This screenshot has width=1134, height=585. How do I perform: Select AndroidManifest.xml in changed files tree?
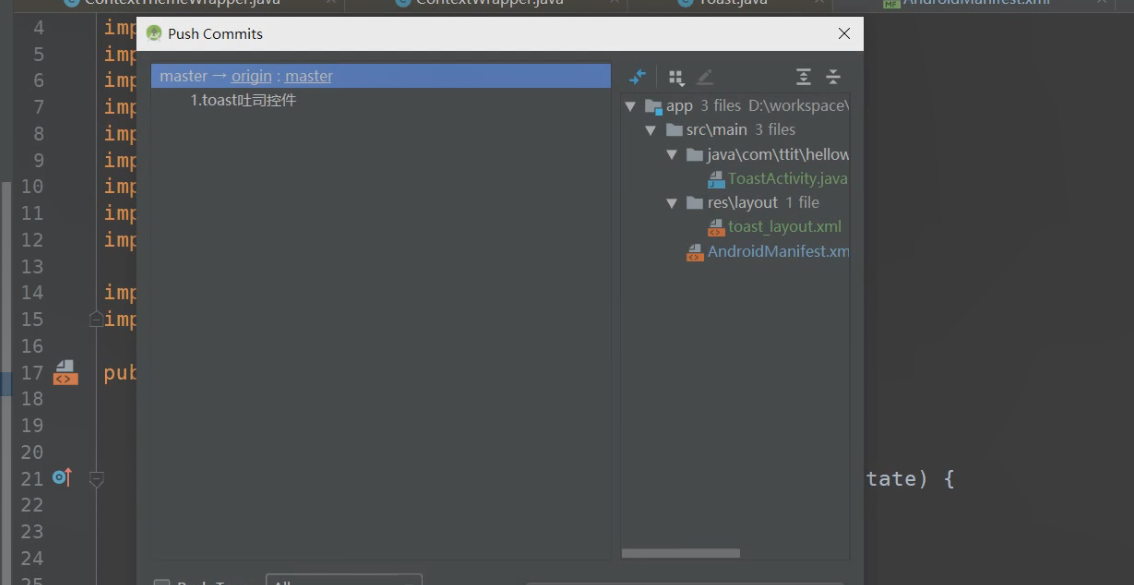[778, 252]
